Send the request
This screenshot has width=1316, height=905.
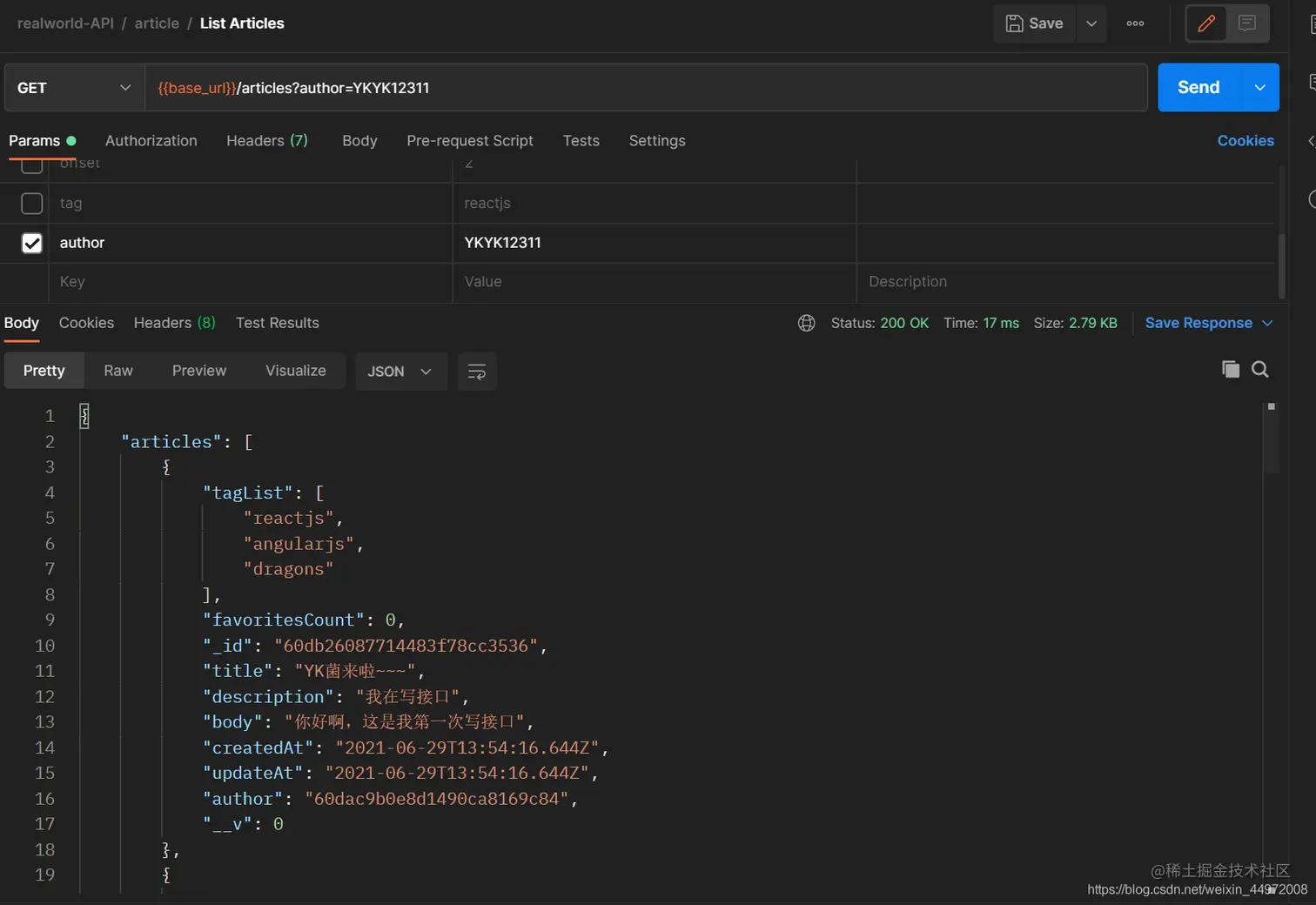[x=1198, y=87]
